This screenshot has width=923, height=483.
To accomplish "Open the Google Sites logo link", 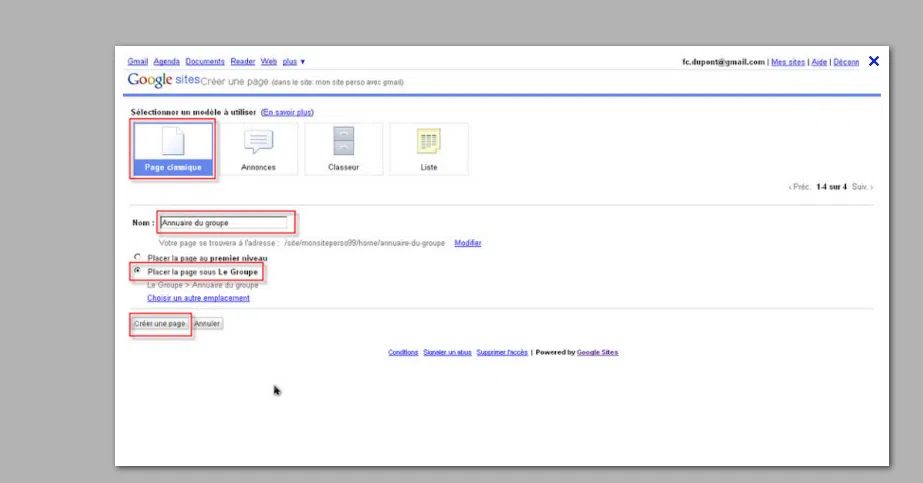I will [164, 80].
